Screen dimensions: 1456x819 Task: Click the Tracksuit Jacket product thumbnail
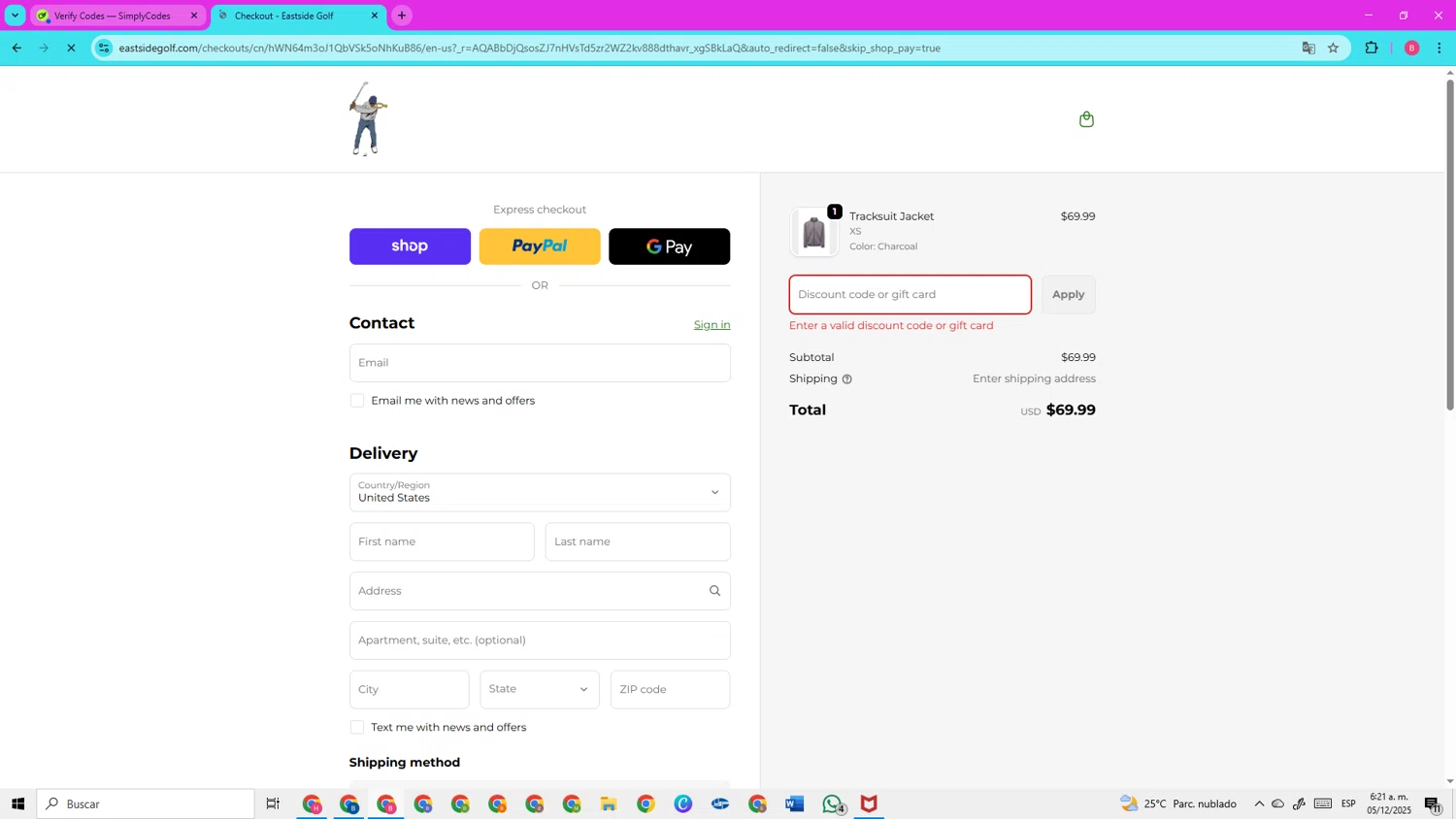tap(813, 232)
